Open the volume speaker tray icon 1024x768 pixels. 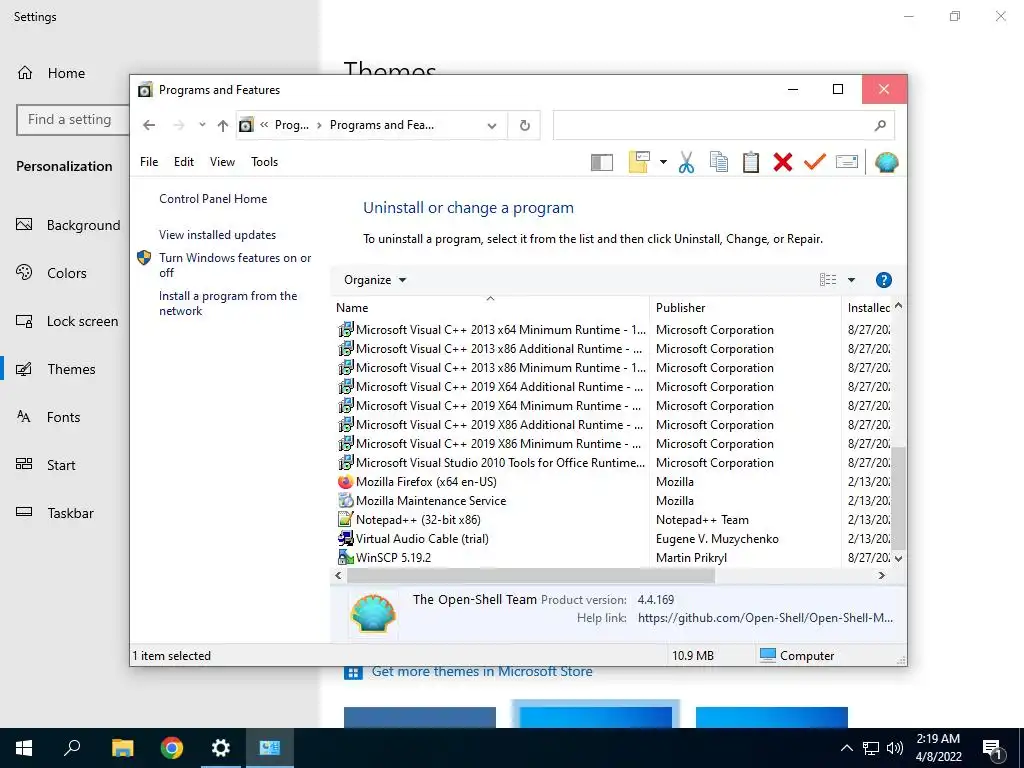[895, 748]
